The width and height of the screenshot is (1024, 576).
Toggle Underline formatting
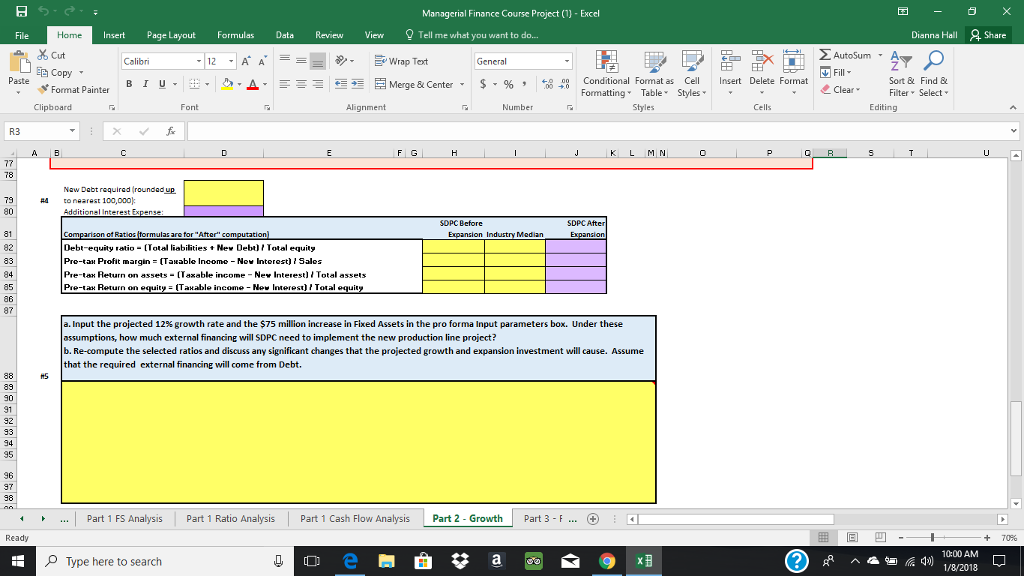point(161,84)
